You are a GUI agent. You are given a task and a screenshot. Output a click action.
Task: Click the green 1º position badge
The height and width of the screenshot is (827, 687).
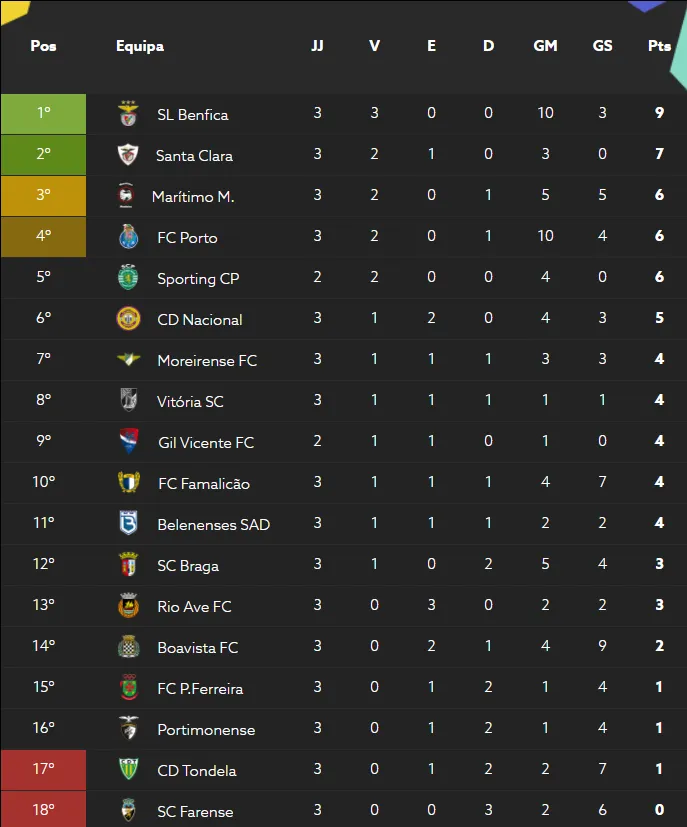click(x=43, y=114)
